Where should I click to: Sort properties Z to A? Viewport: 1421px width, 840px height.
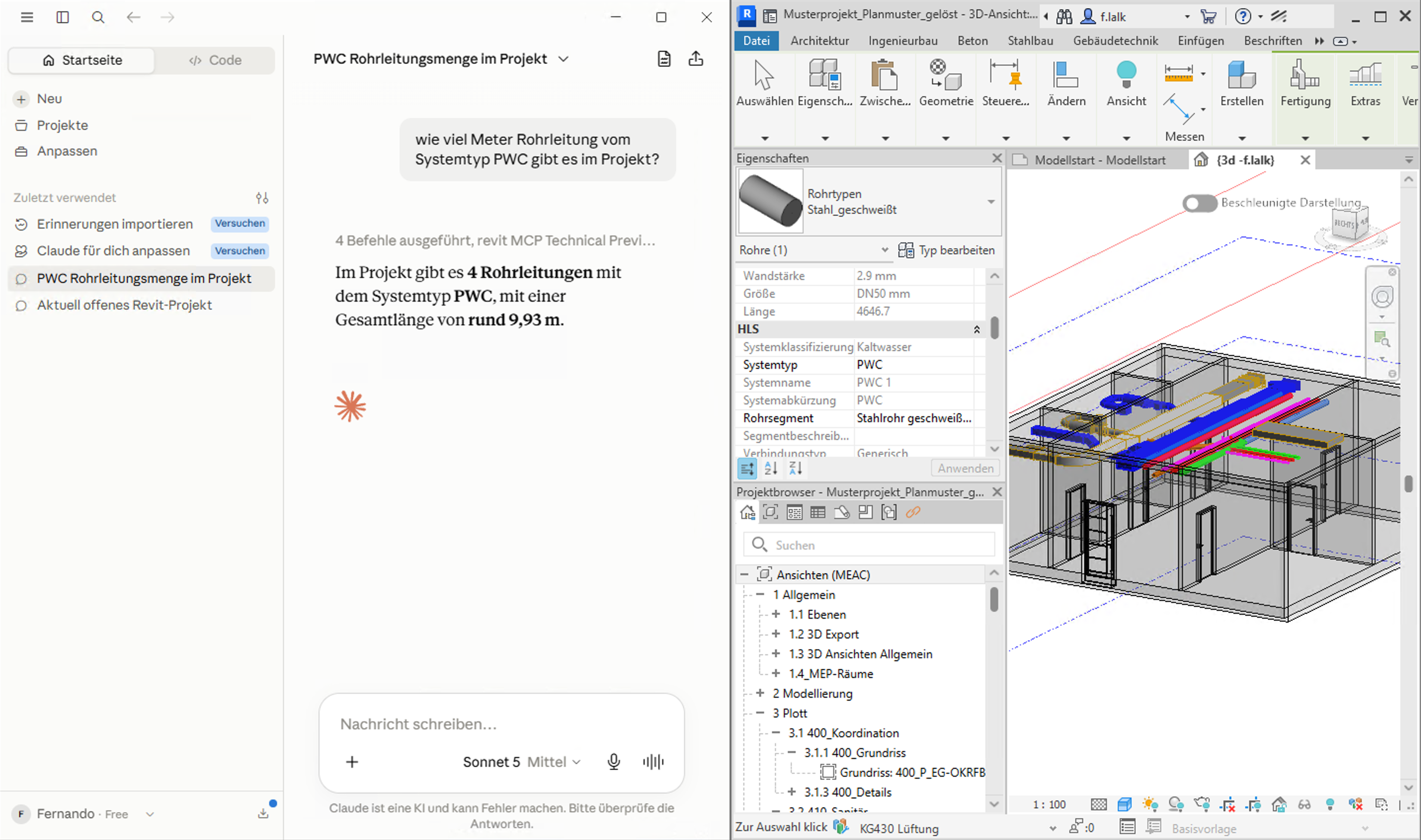click(796, 468)
